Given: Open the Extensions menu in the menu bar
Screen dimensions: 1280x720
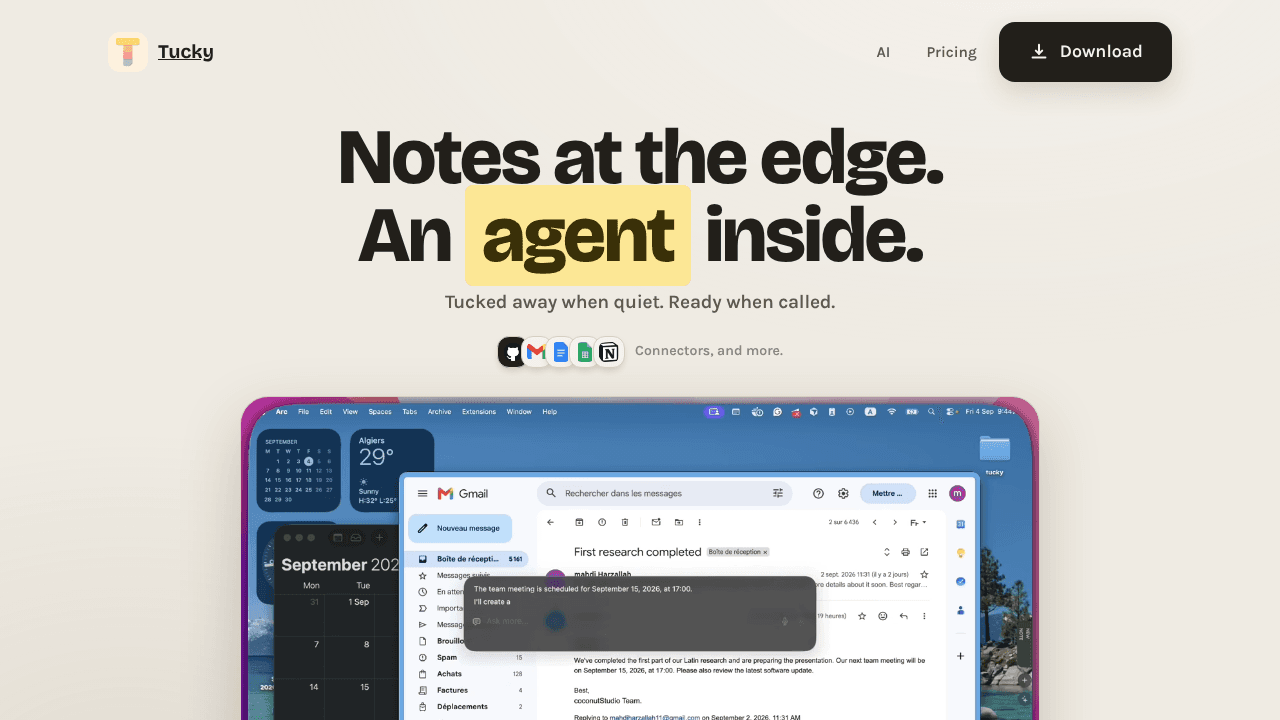Looking at the screenshot, I should [x=479, y=412].
